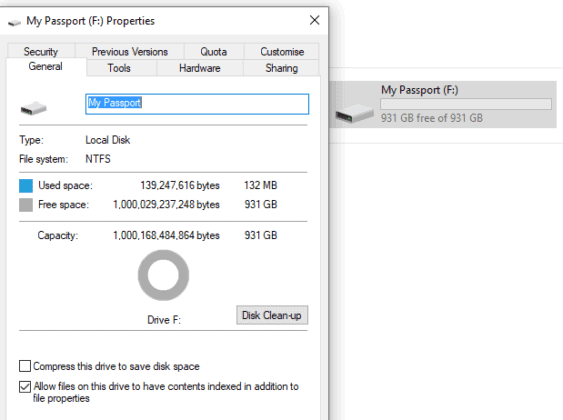
Task: Enable Compress this drive checkbox
Action: 25,366
